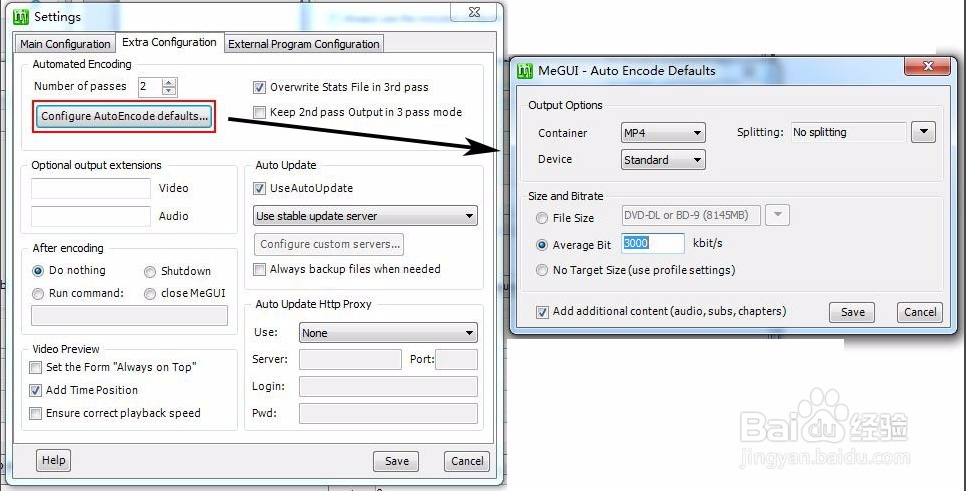The width and height of the screenshot is (966, 491).
Task: Save the Auto Encode Defaults
Action: coord(852,312)
